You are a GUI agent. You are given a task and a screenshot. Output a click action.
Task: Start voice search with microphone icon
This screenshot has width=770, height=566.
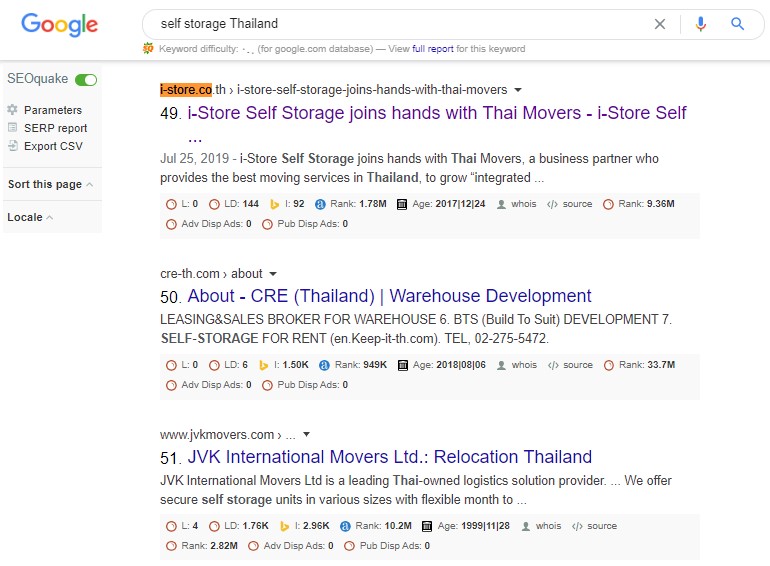701,24
